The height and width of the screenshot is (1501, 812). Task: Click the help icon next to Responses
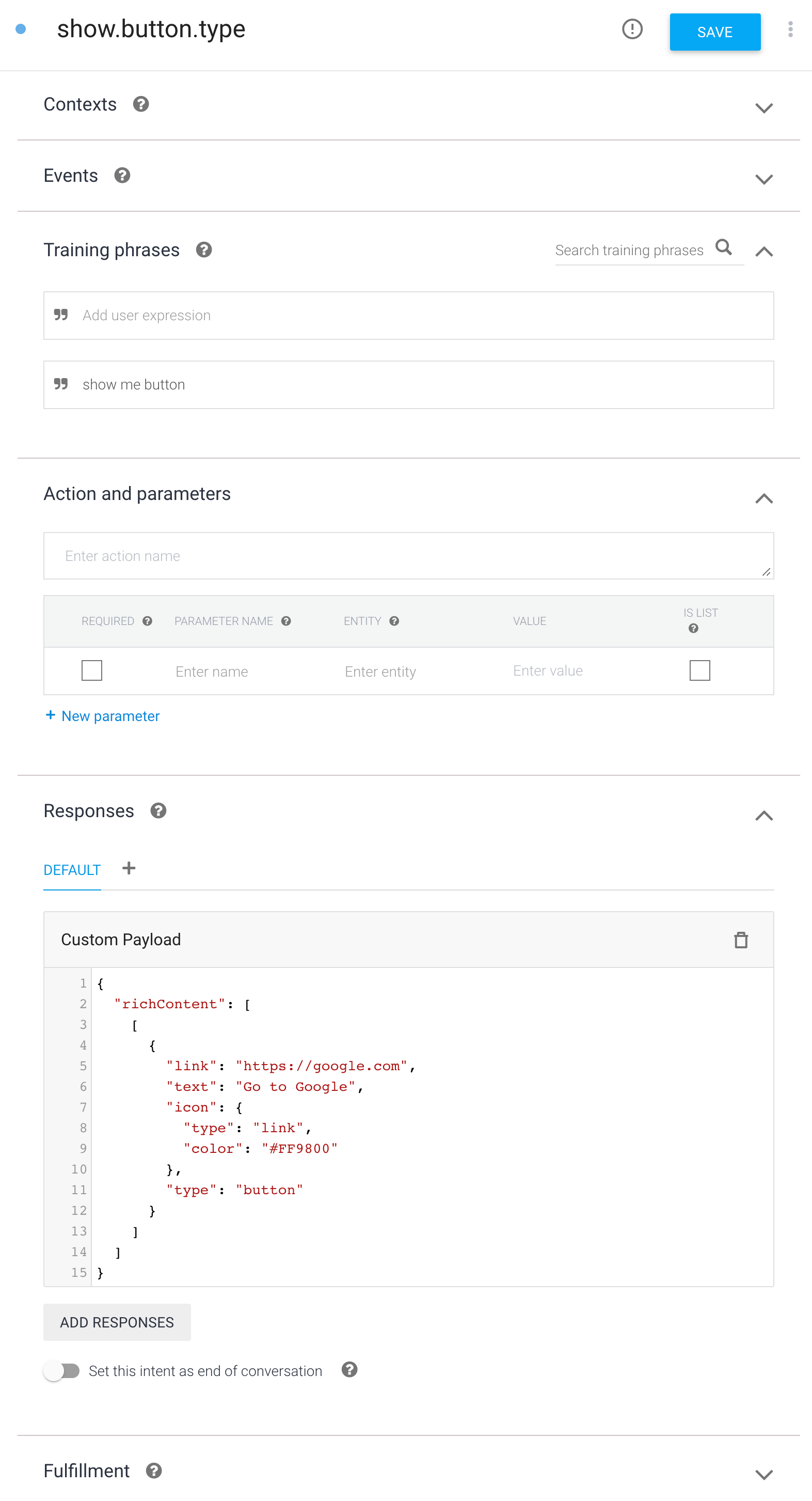pyautogui.click(x=158, y=811)
